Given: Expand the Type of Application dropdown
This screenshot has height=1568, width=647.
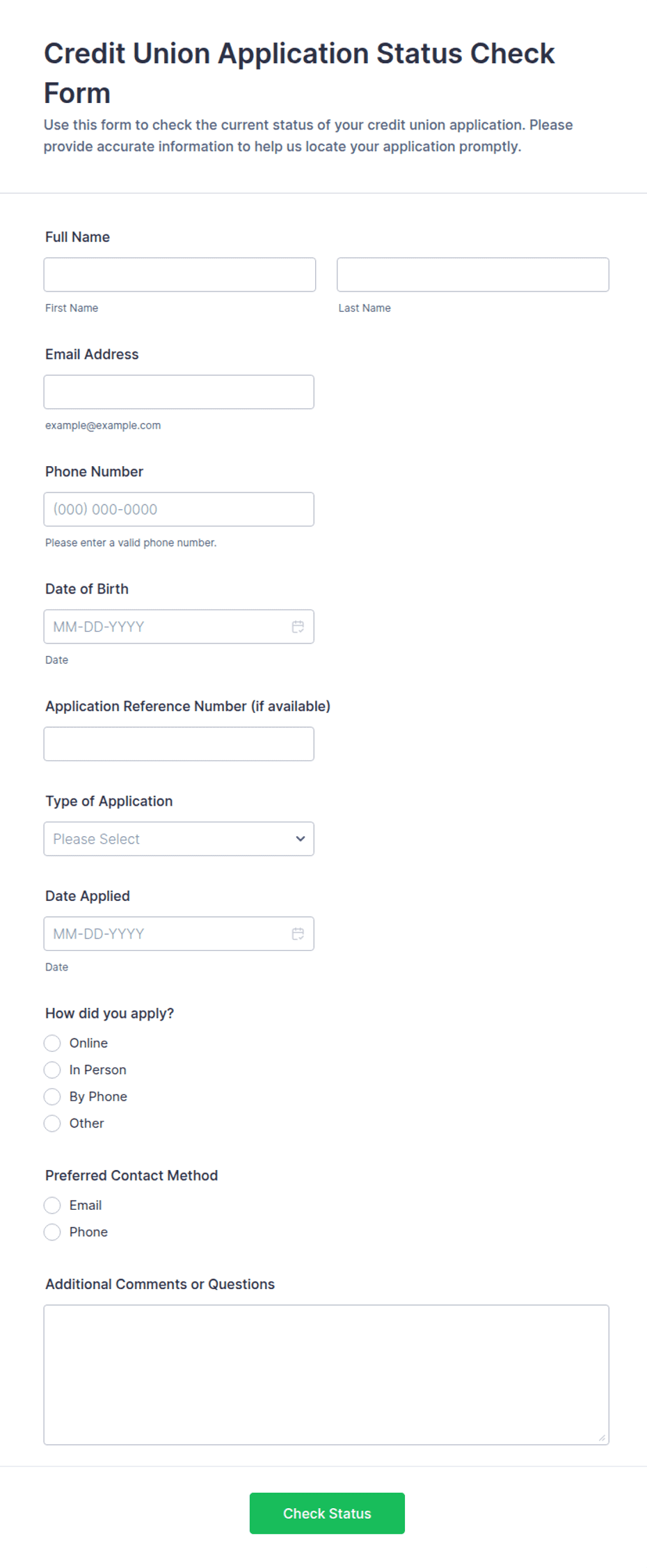Looking at the screenshot, I should coord(179,839).
